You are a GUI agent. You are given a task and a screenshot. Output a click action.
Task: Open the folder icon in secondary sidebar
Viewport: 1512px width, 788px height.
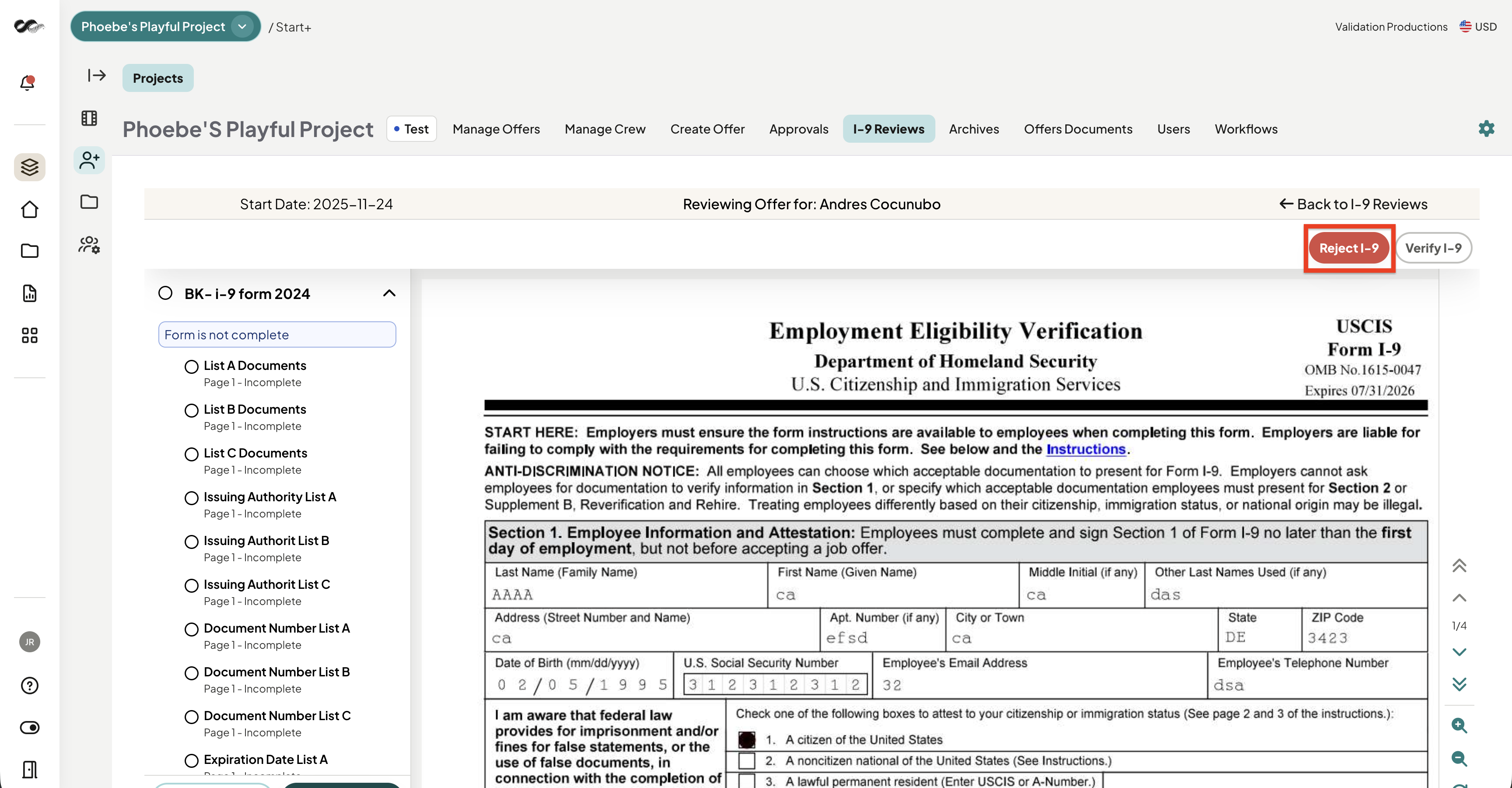[89, 202]
